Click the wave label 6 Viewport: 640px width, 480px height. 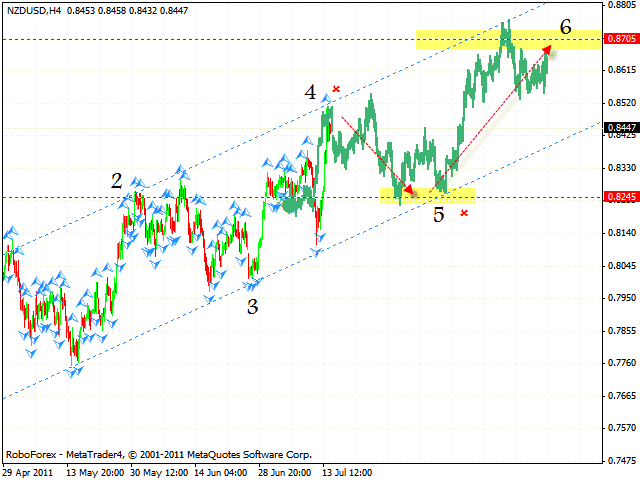coord(565,27)
